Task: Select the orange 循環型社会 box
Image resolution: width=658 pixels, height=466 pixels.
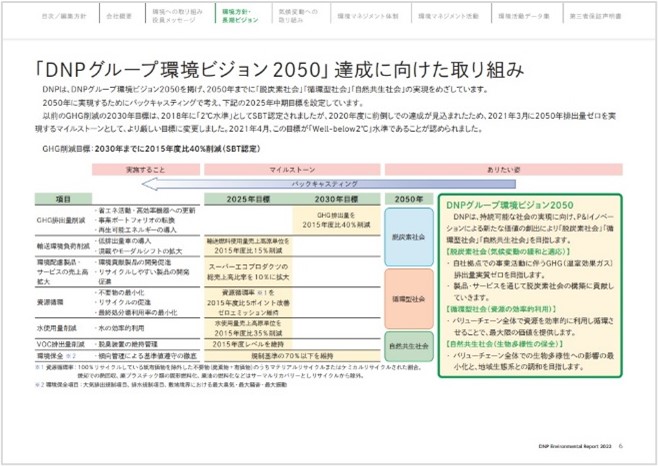Action: click(405, 298)
